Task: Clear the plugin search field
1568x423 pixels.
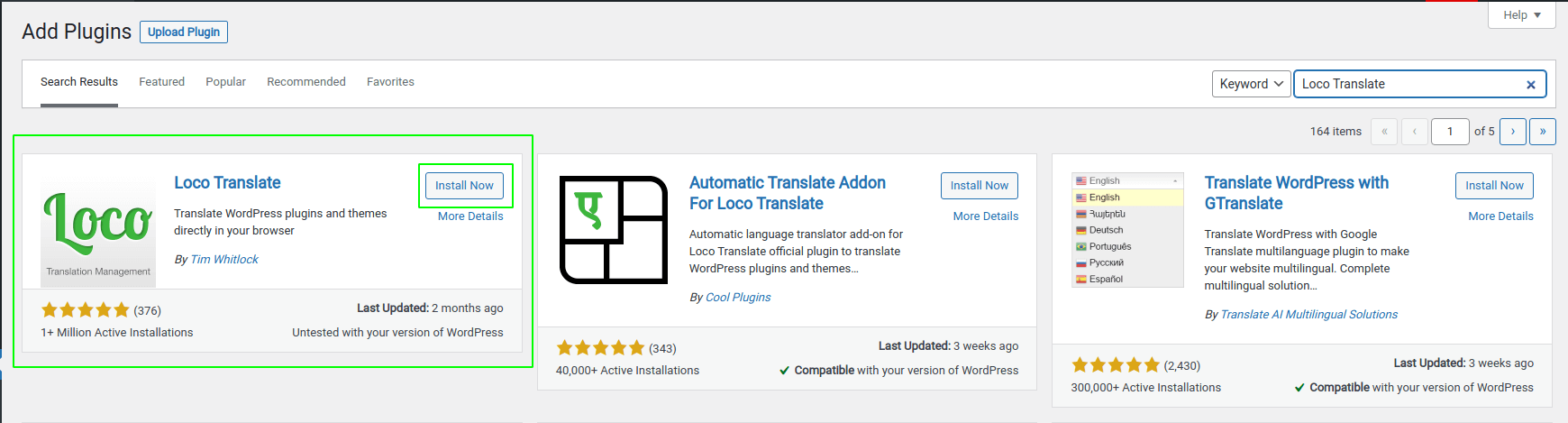Action: pyautogui.click(x=1530, y=85)
